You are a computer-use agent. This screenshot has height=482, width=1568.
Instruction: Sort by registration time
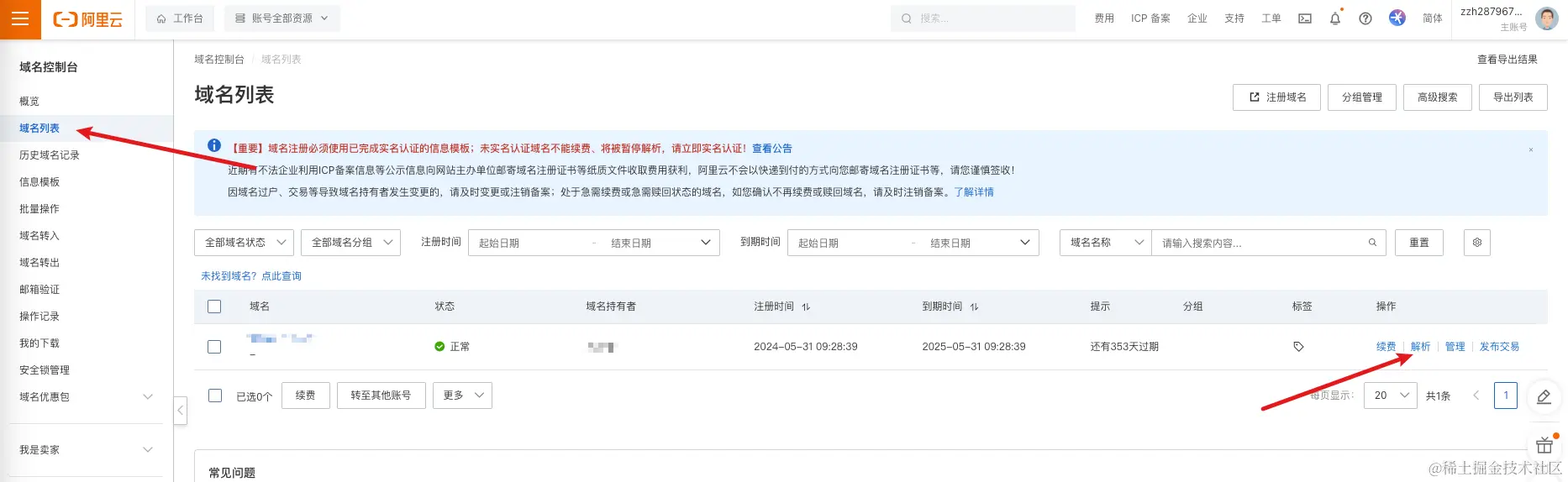[806, 306]
